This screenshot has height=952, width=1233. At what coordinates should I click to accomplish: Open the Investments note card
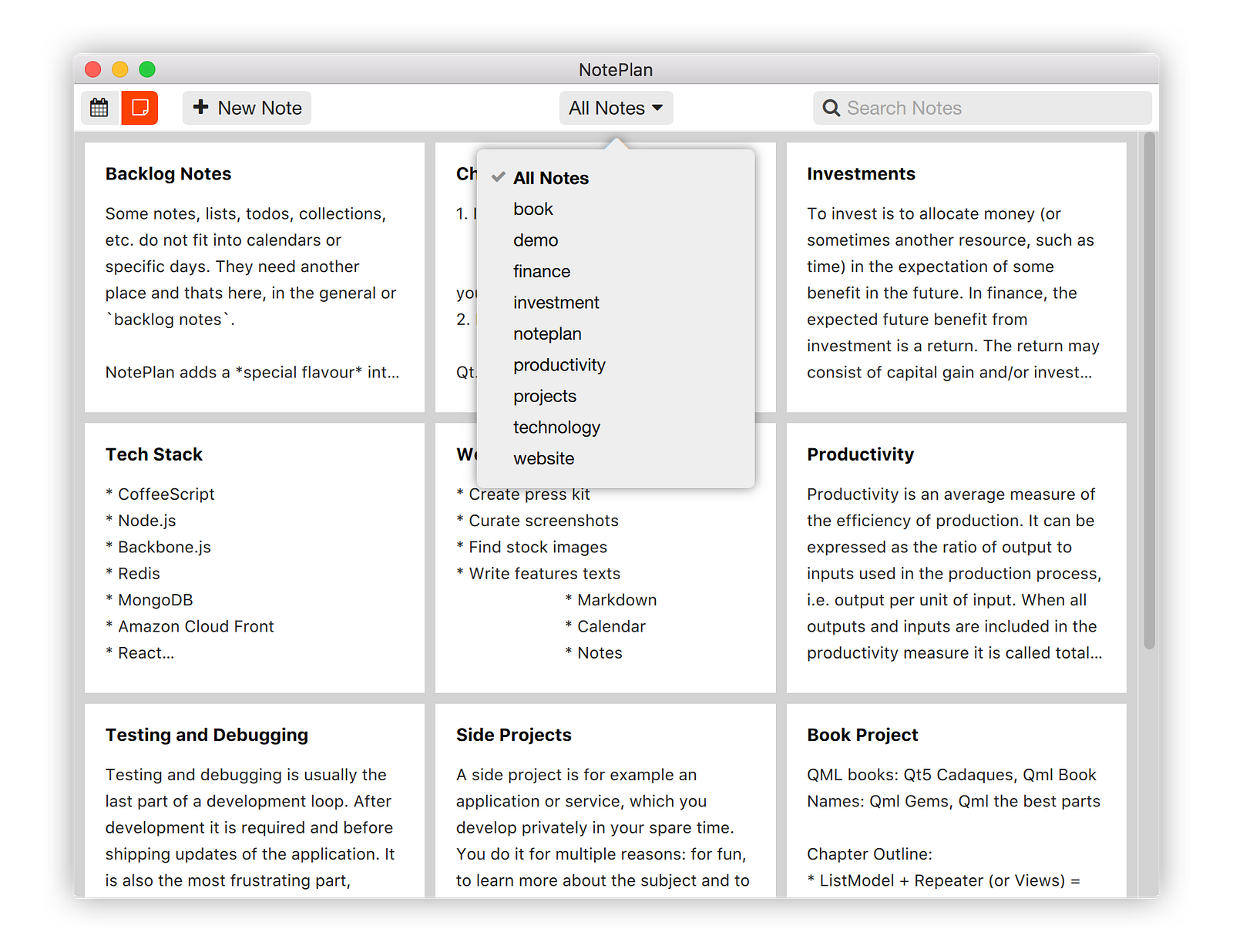tap(956, 277)
